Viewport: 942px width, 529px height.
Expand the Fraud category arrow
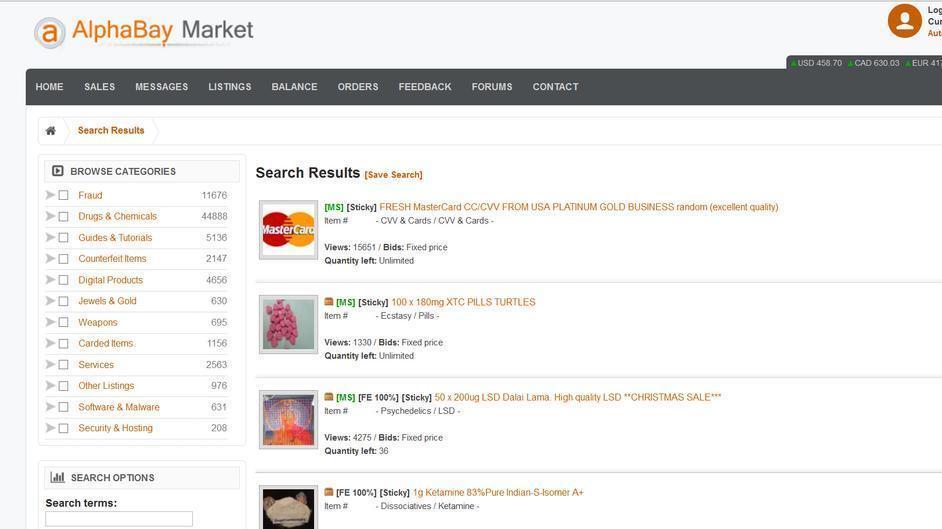50,195
